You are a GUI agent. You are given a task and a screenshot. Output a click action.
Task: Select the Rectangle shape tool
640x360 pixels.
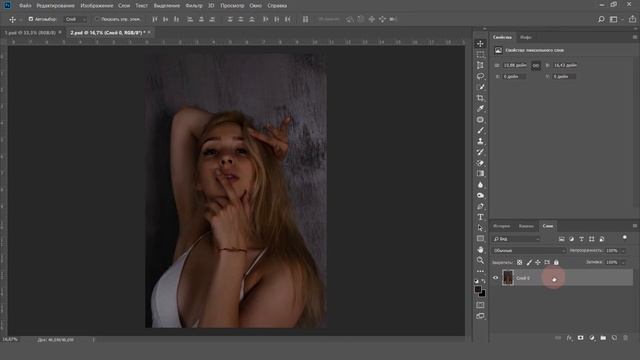click(480, 238)
